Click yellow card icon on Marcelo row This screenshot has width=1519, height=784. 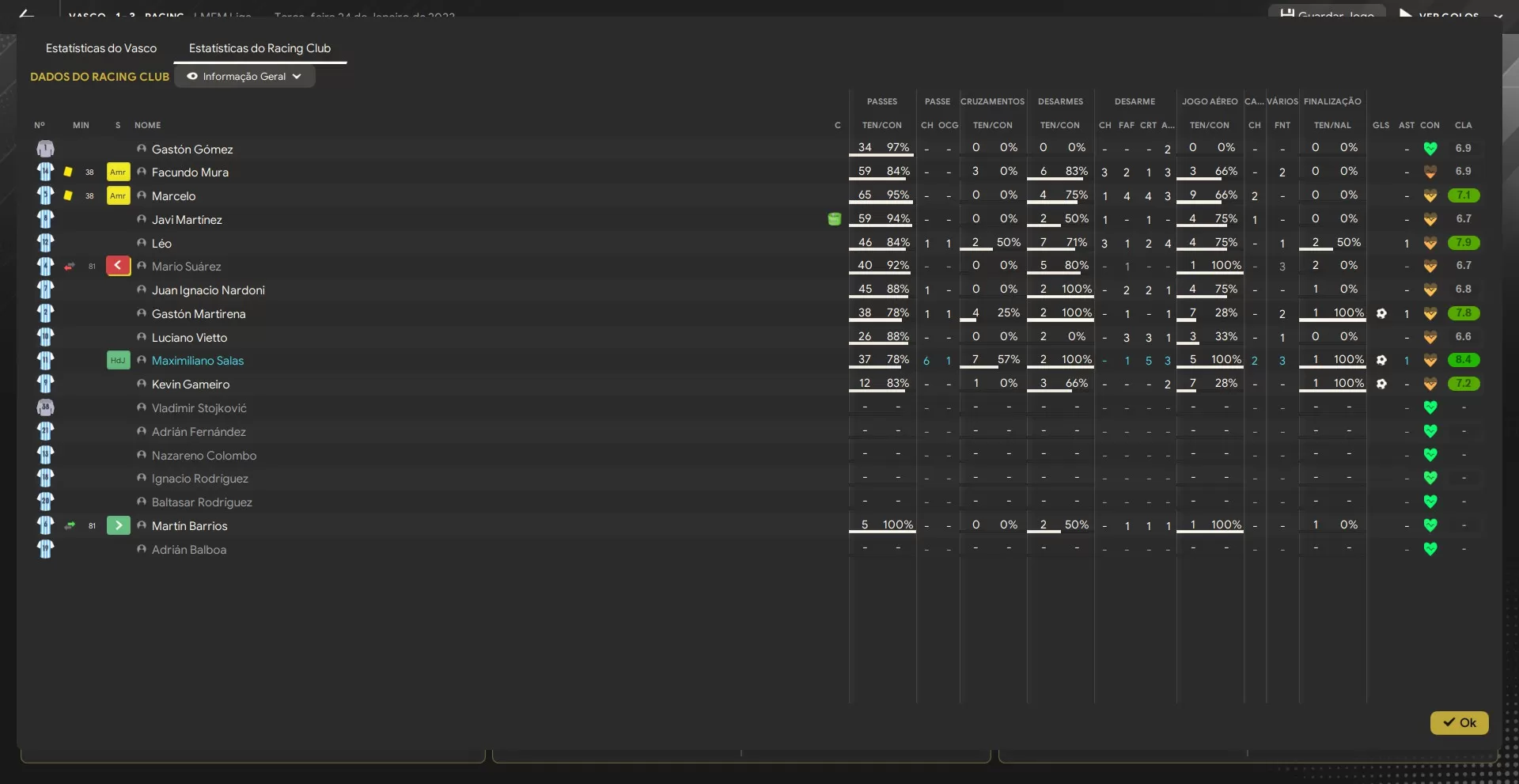click(68, 195)
